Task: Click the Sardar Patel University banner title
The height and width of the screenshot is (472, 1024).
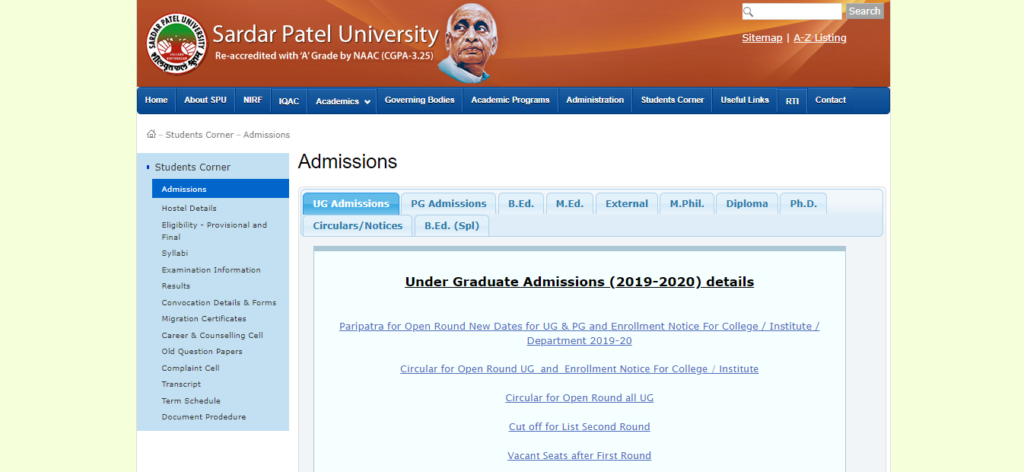Action: click(325, 35)
